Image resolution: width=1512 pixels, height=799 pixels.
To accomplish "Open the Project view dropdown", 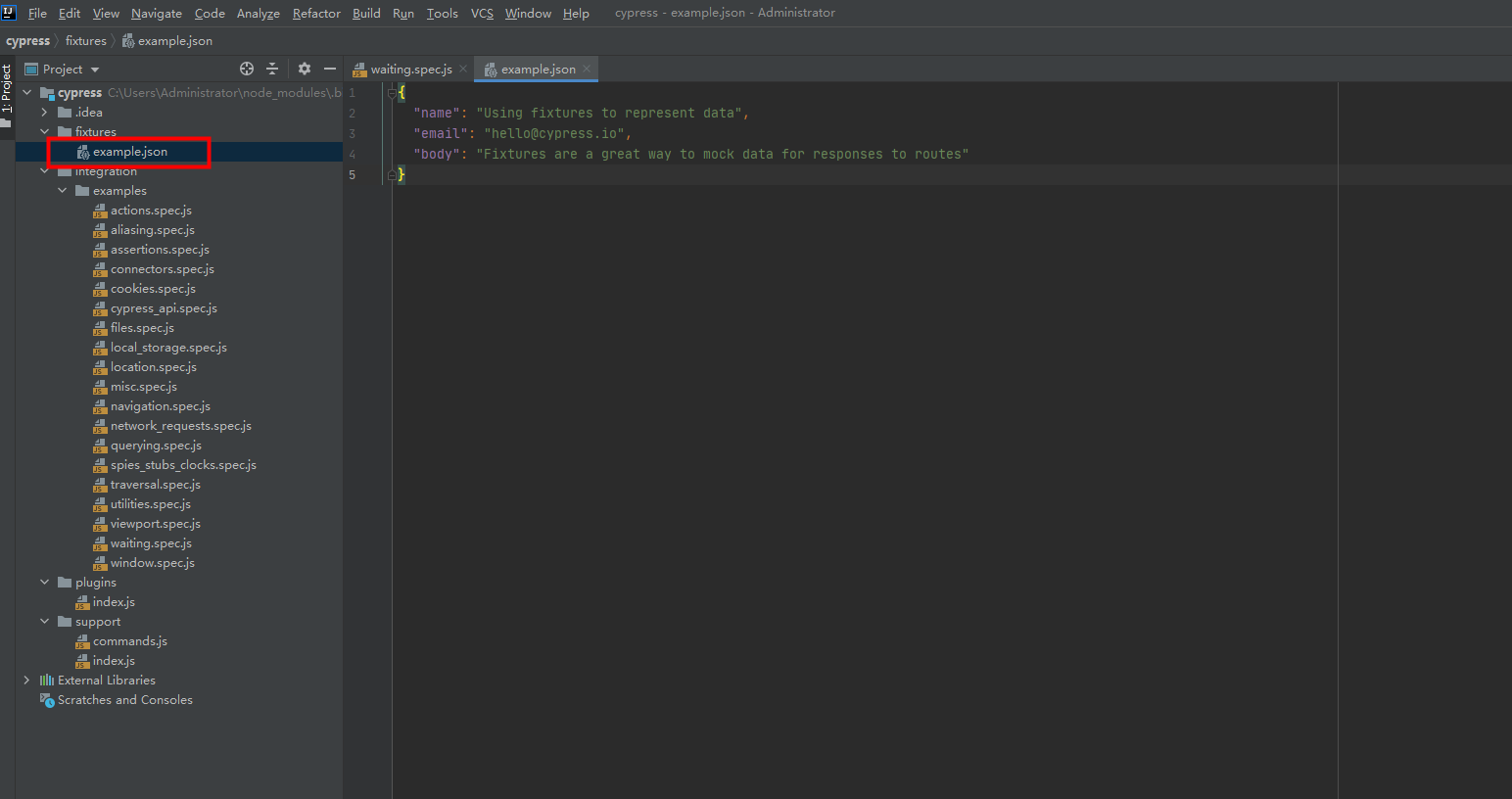I will (95, 70).
